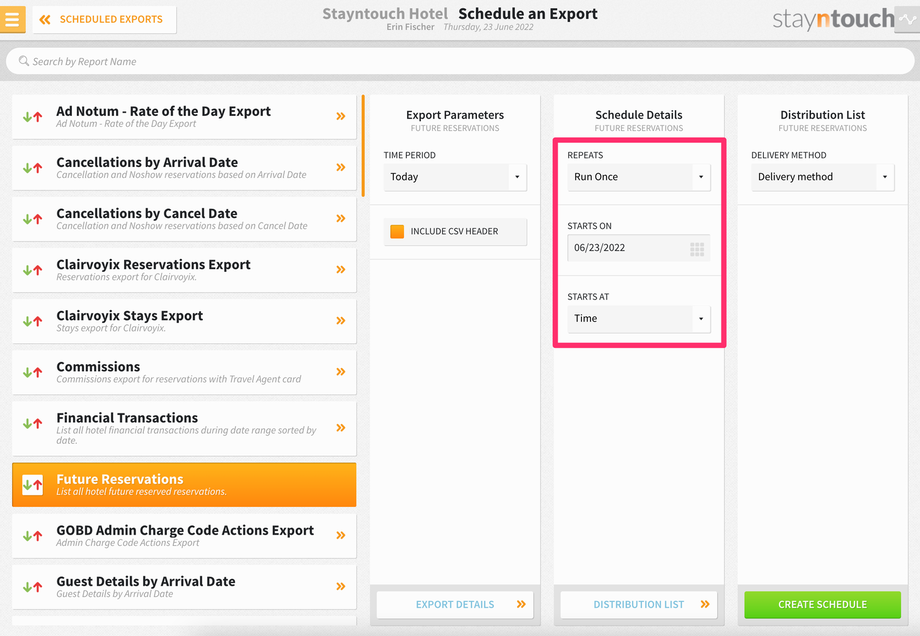The height and width of the screenshot is (636, 920).
Task: Open the calendar grid icon in Starts On
Action: tap(697, 249)
